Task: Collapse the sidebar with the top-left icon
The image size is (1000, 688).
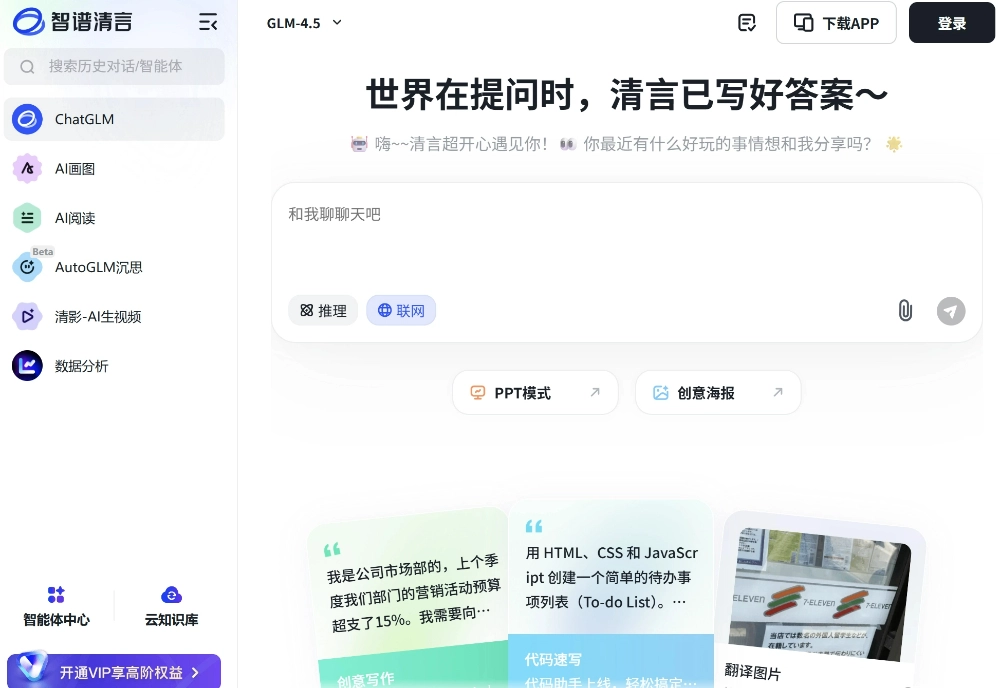Action: 207,22
